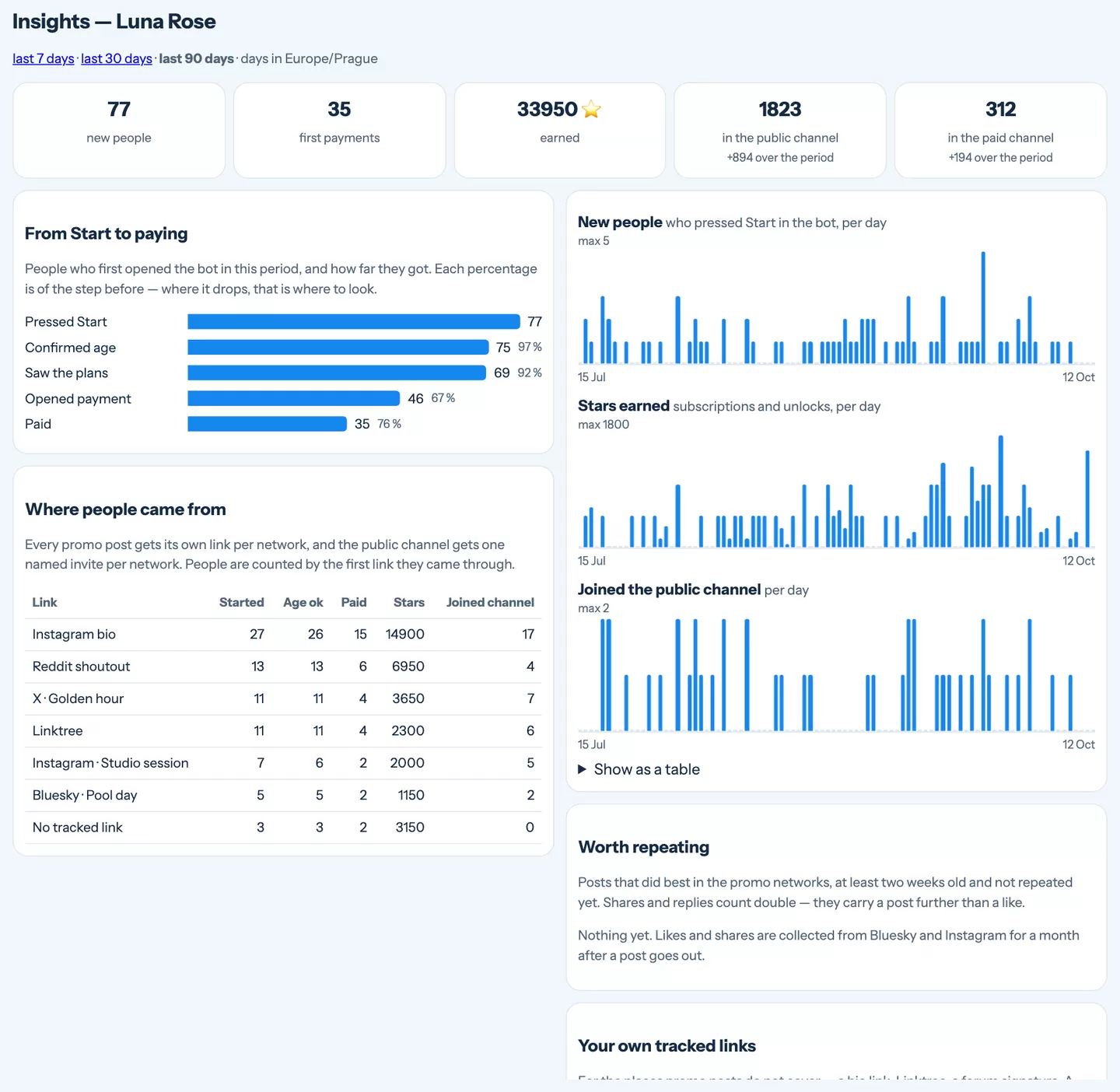Switch to last 30 days period
The height and width of the screenshot is (1092, 1120).
point(117,59)
